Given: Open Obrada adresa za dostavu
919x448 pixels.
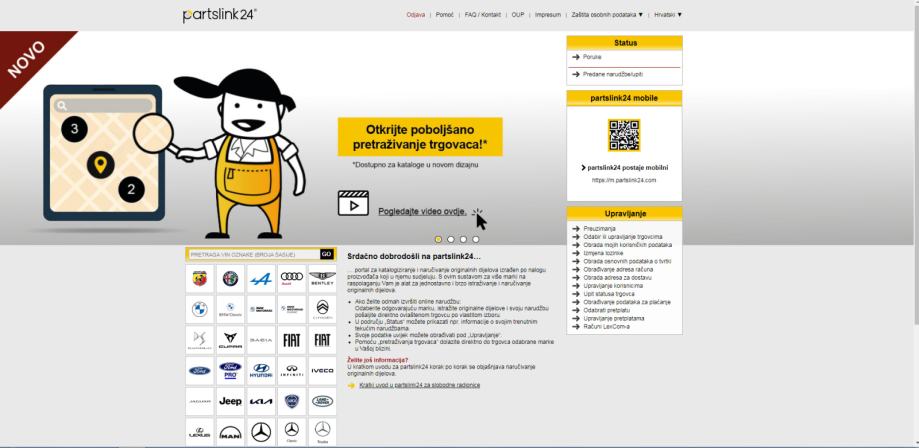Looking at the screenshot, I should pos(617,277).
